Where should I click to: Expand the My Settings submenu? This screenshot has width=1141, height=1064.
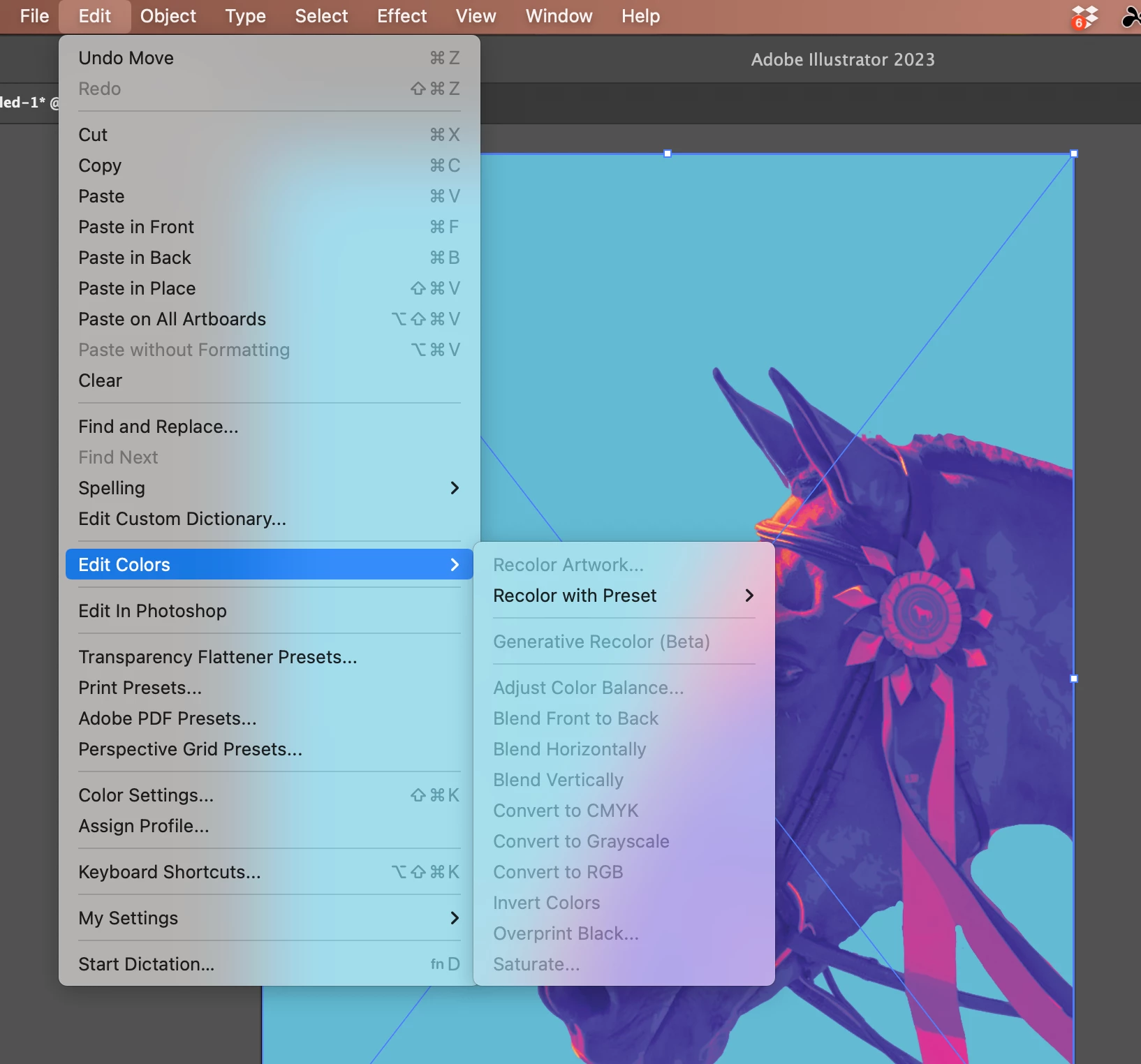tap(269, 918)
